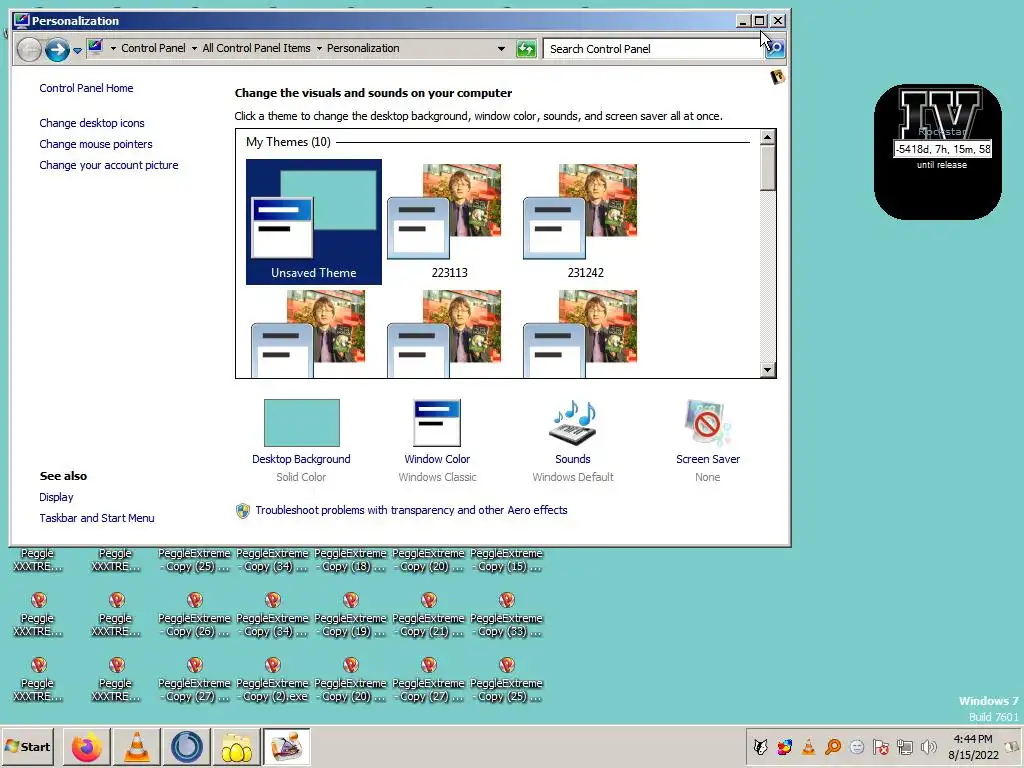Click the PeggleExtreme - Copy (18) label

click(x=351, y=560)
